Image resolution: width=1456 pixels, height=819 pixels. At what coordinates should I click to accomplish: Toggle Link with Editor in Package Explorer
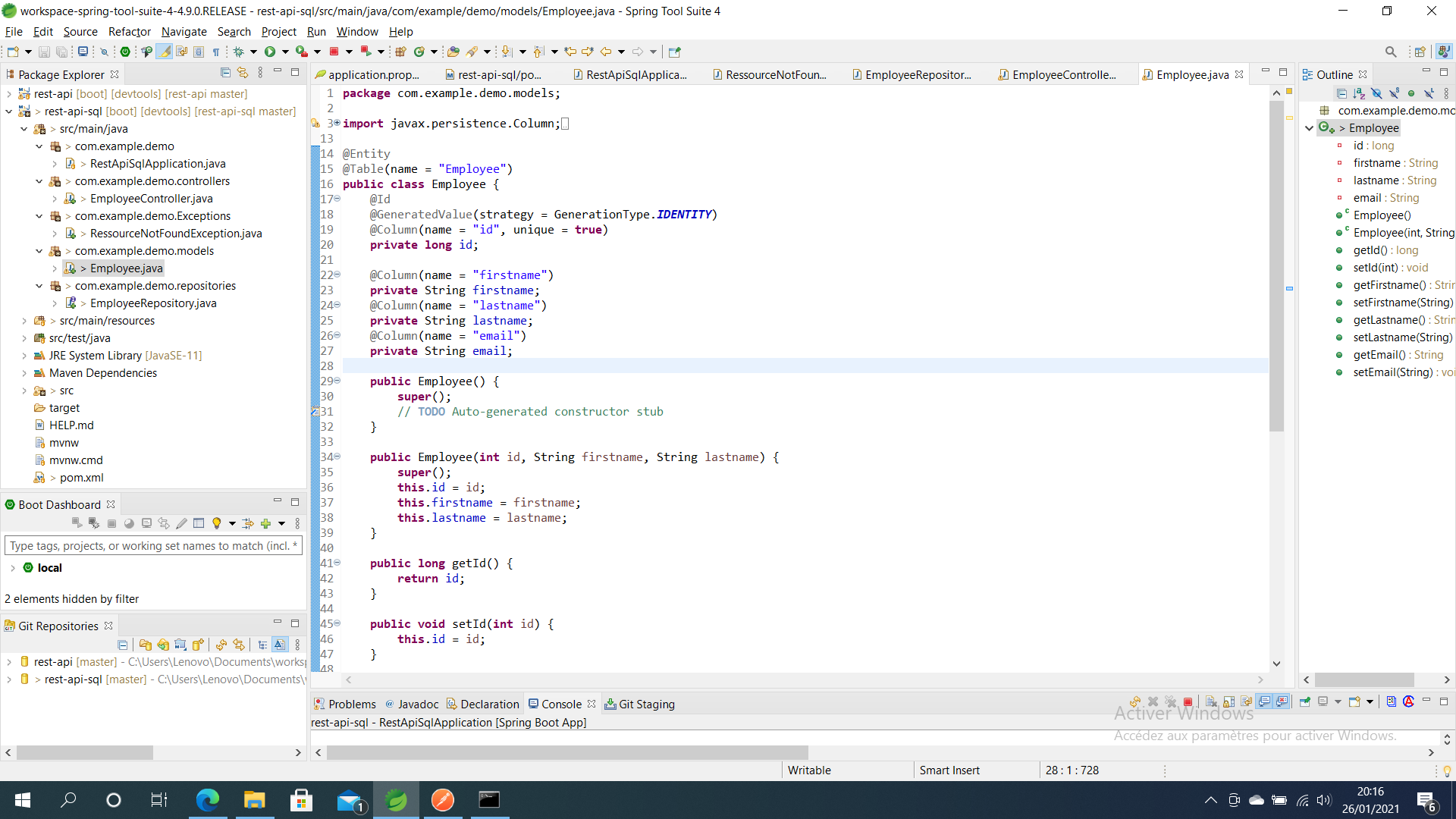pos(243,73)
